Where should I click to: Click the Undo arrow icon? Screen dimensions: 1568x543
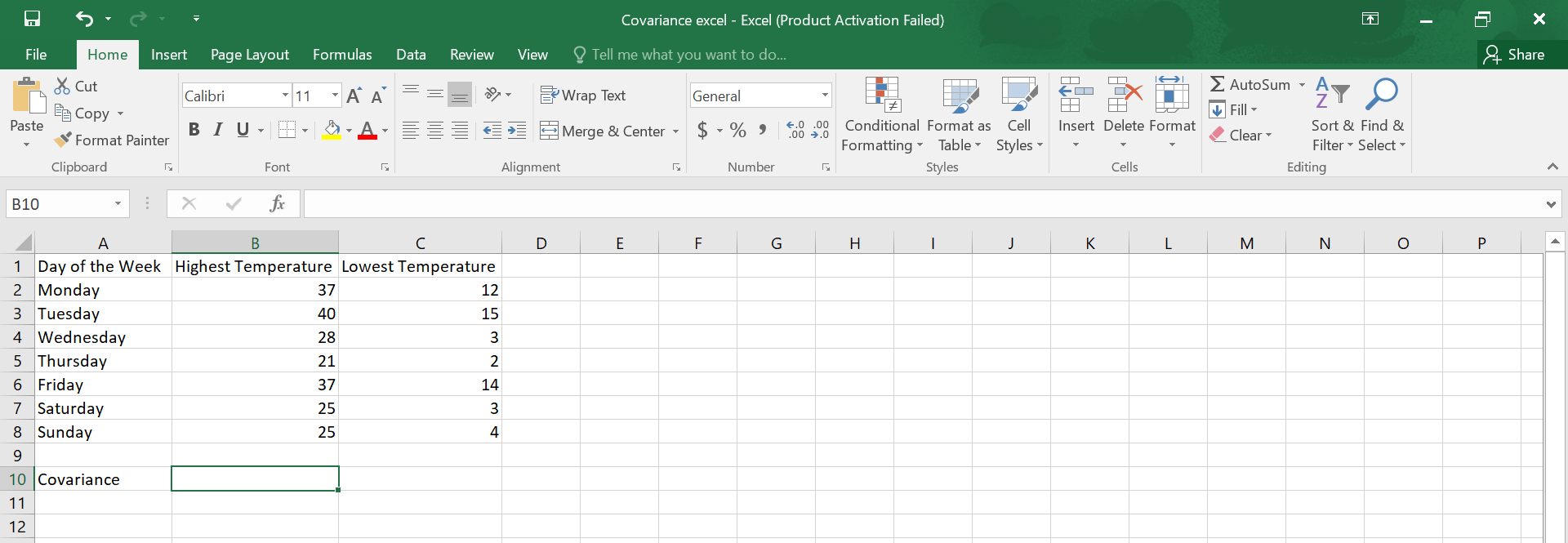pos(84,19)
